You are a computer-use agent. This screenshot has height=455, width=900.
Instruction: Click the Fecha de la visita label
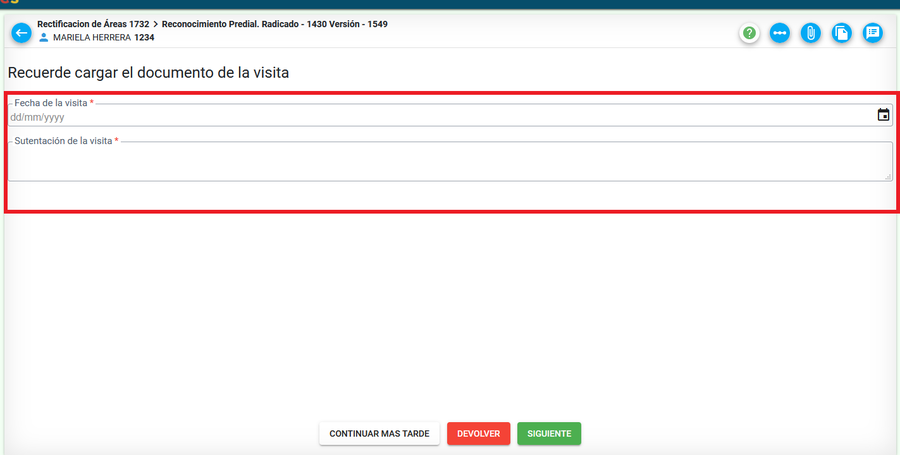point(51,103)
